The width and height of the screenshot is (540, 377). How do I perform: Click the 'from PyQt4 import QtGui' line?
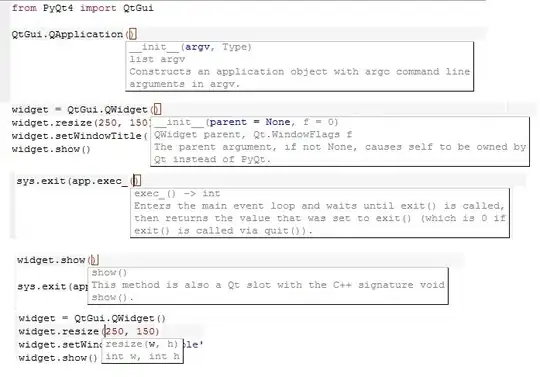(83, 8)
